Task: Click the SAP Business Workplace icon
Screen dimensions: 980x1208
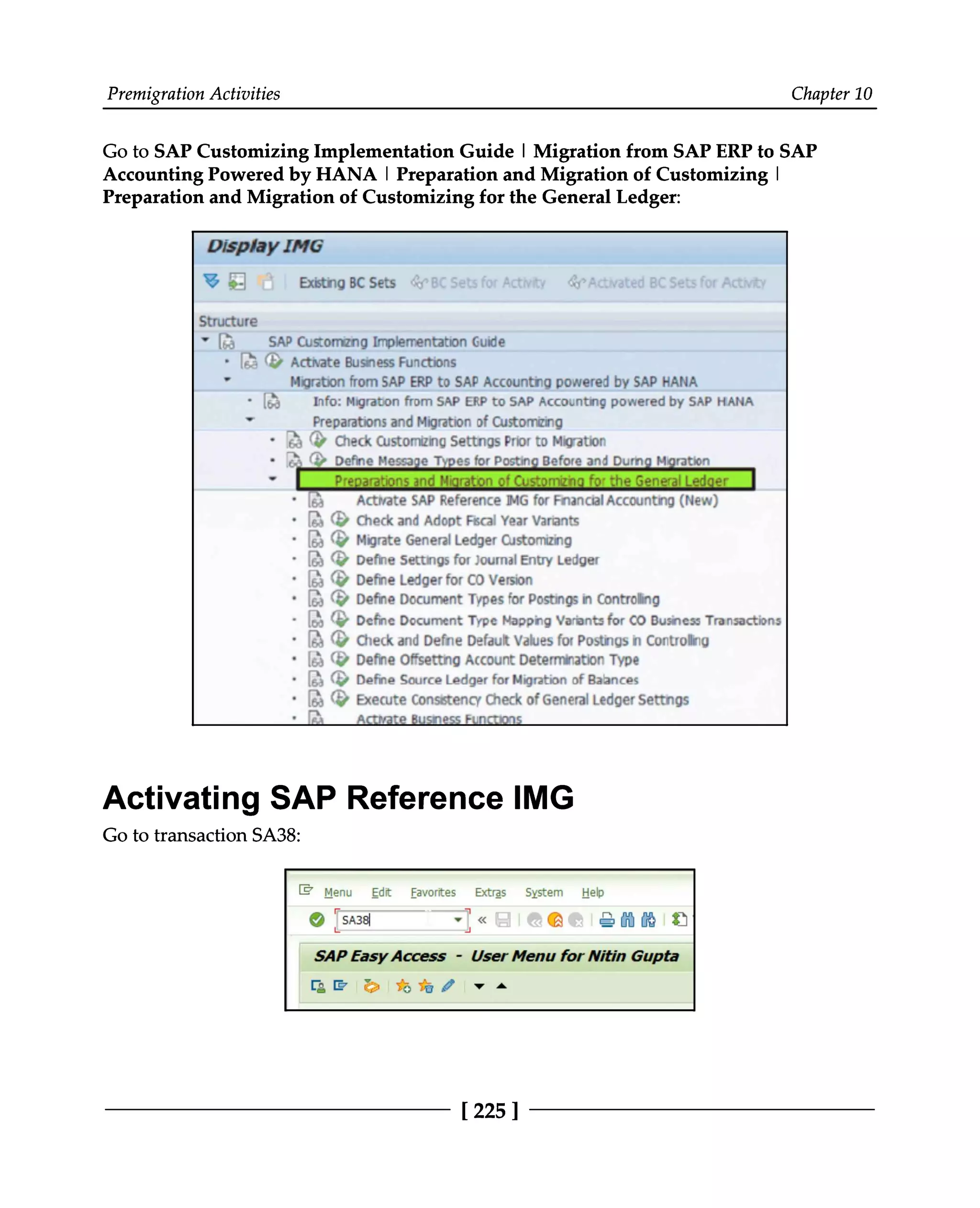Action: [x=371, y=986]
